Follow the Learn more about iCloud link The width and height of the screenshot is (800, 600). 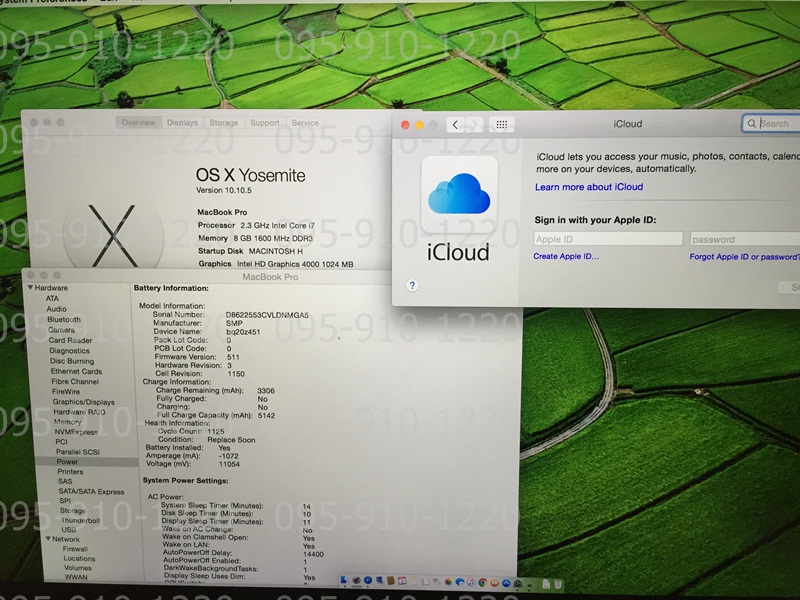tap(589, 187)
